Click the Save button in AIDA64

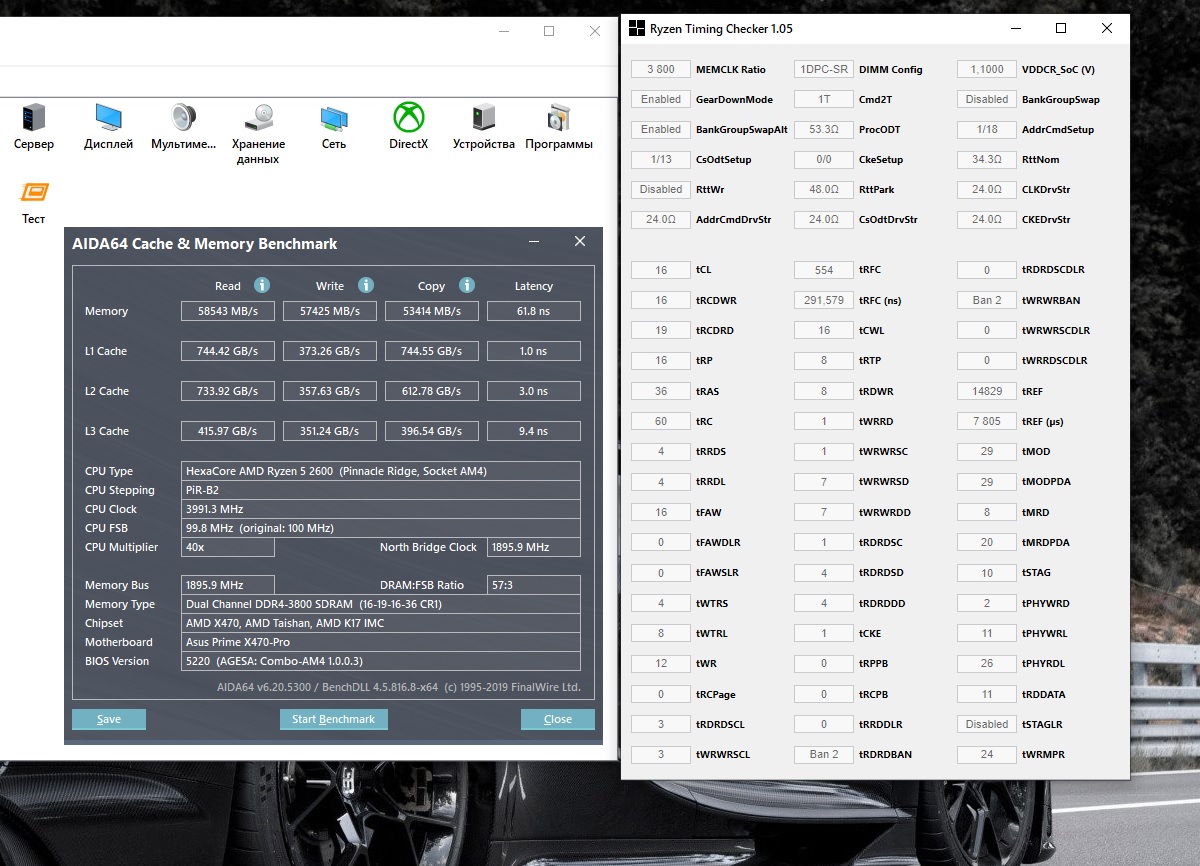click(109, 719)
